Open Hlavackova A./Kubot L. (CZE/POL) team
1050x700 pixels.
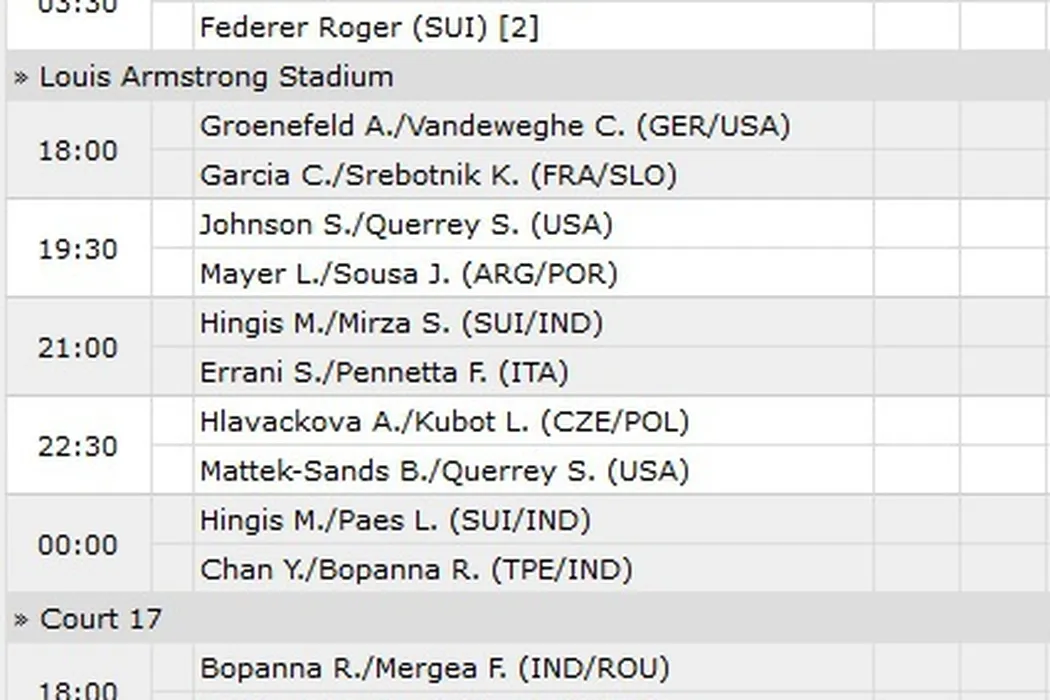444,421
